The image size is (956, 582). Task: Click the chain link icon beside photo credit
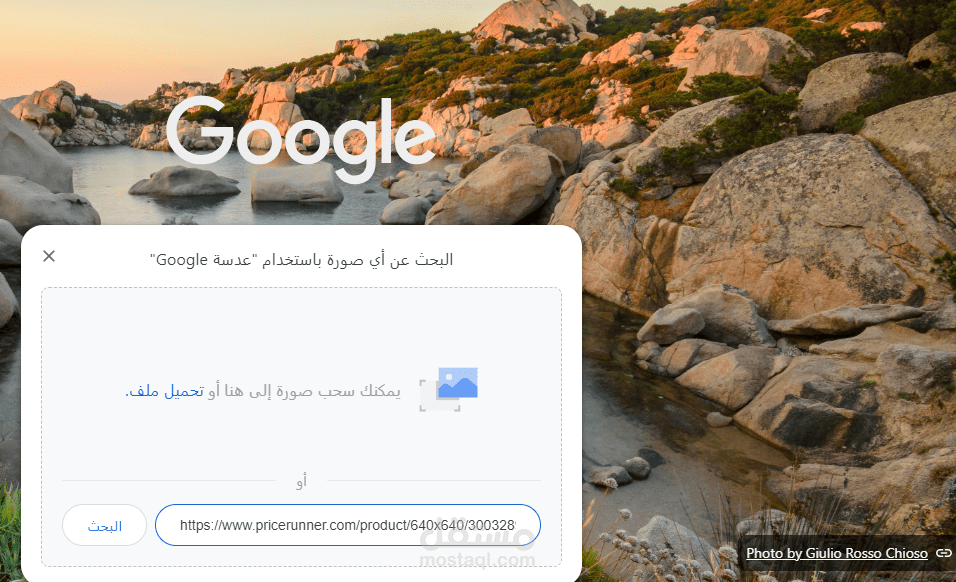(x=944, y=553)
